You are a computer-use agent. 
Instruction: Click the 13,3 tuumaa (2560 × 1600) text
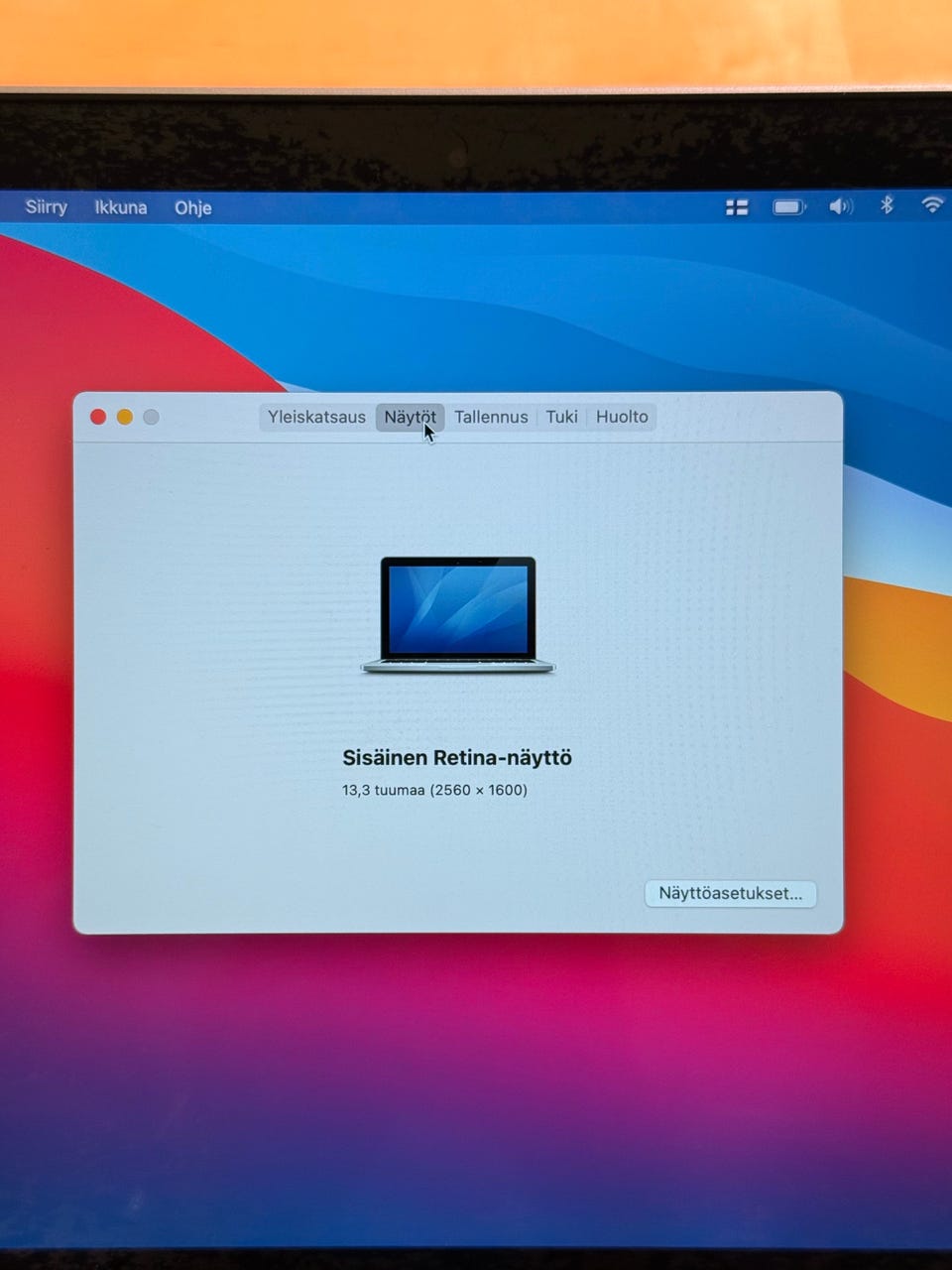(x=434, y=791)
